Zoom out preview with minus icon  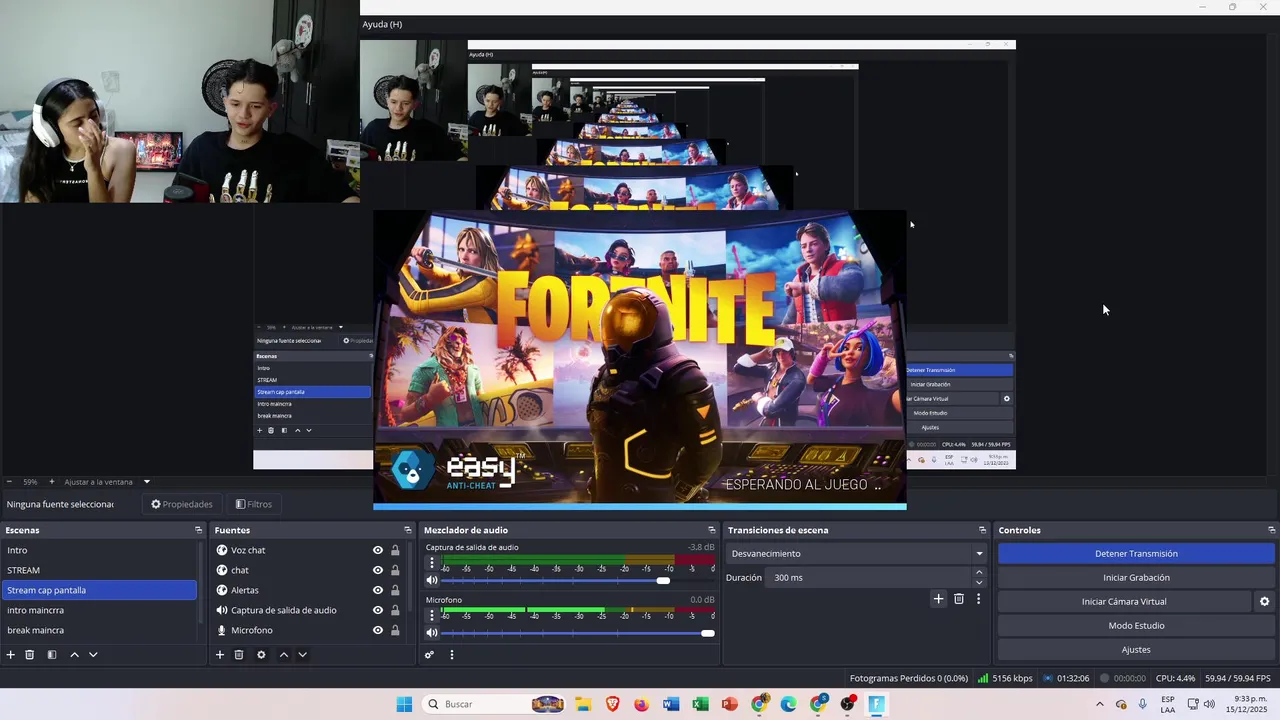tap(9, 482)
